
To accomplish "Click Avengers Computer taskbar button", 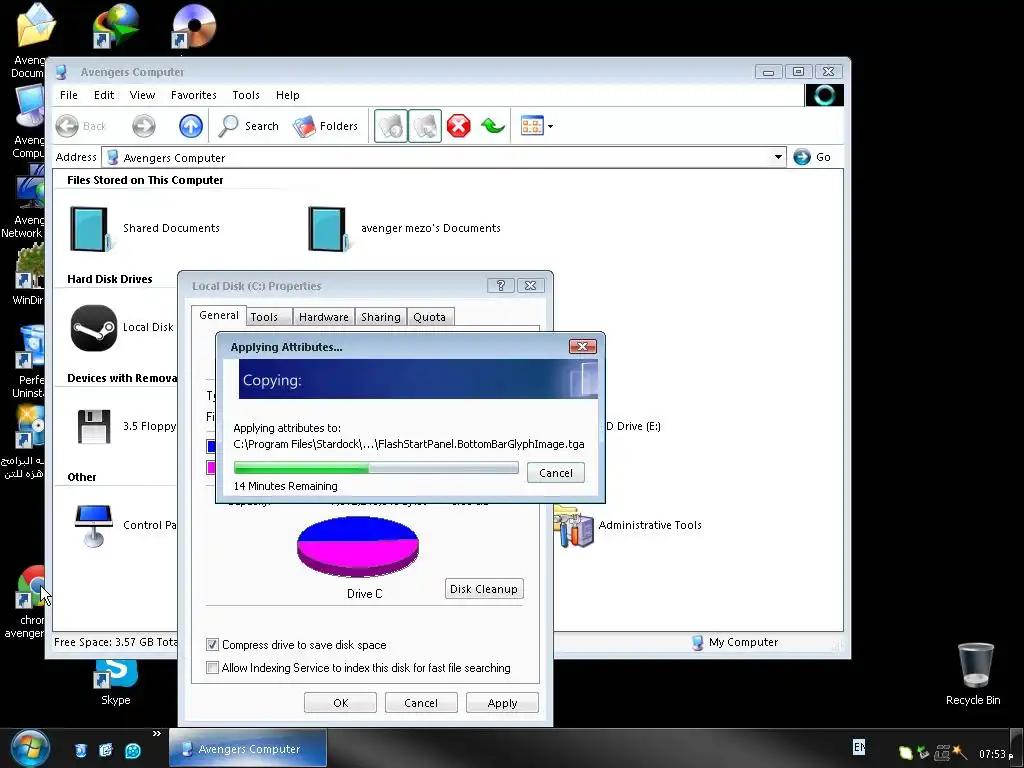I will [248, 748].
